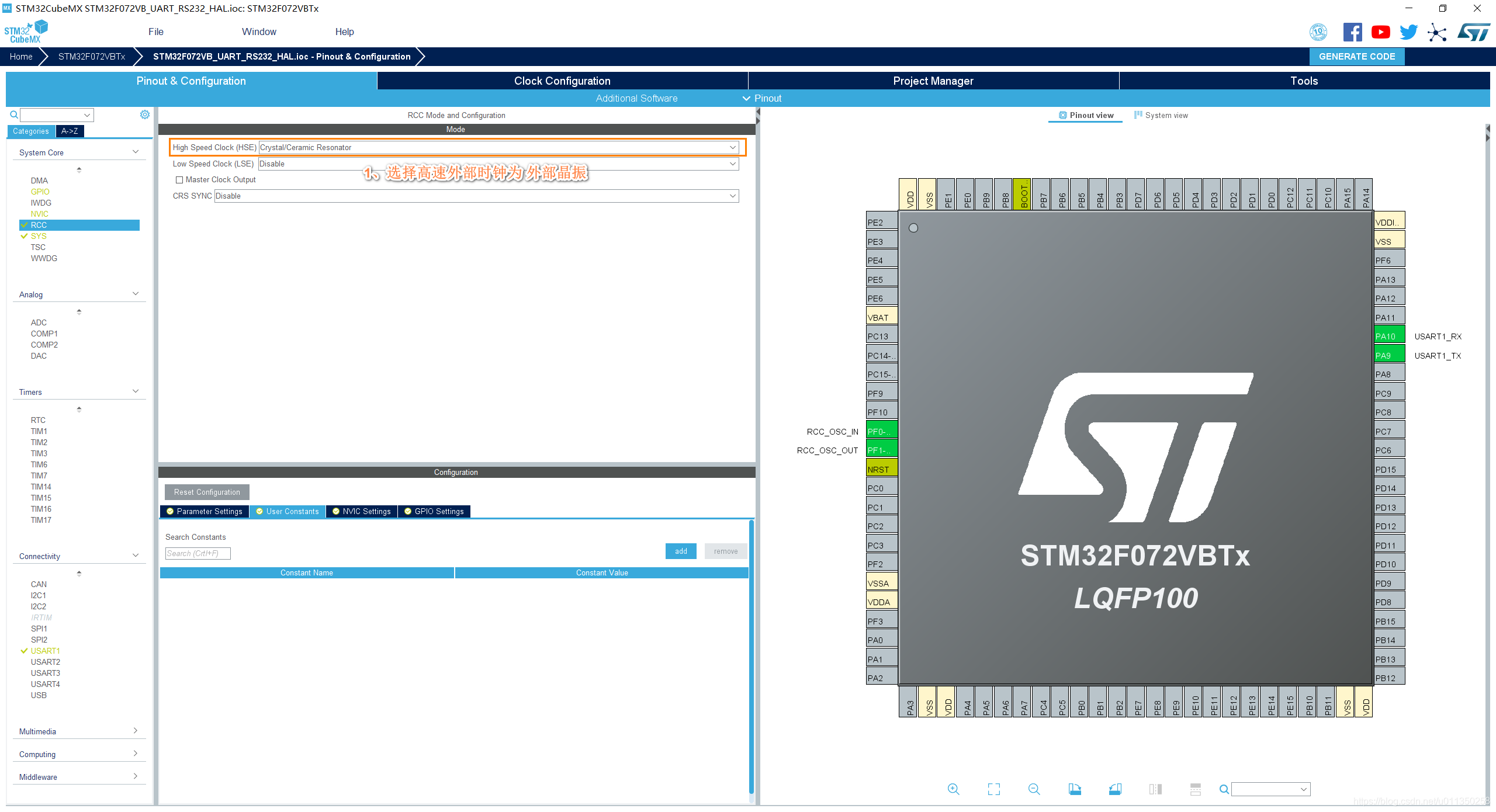Open the Pinout dropdown menu
The height and width of the screenshot is (812, 1496).
click(762, 98)
